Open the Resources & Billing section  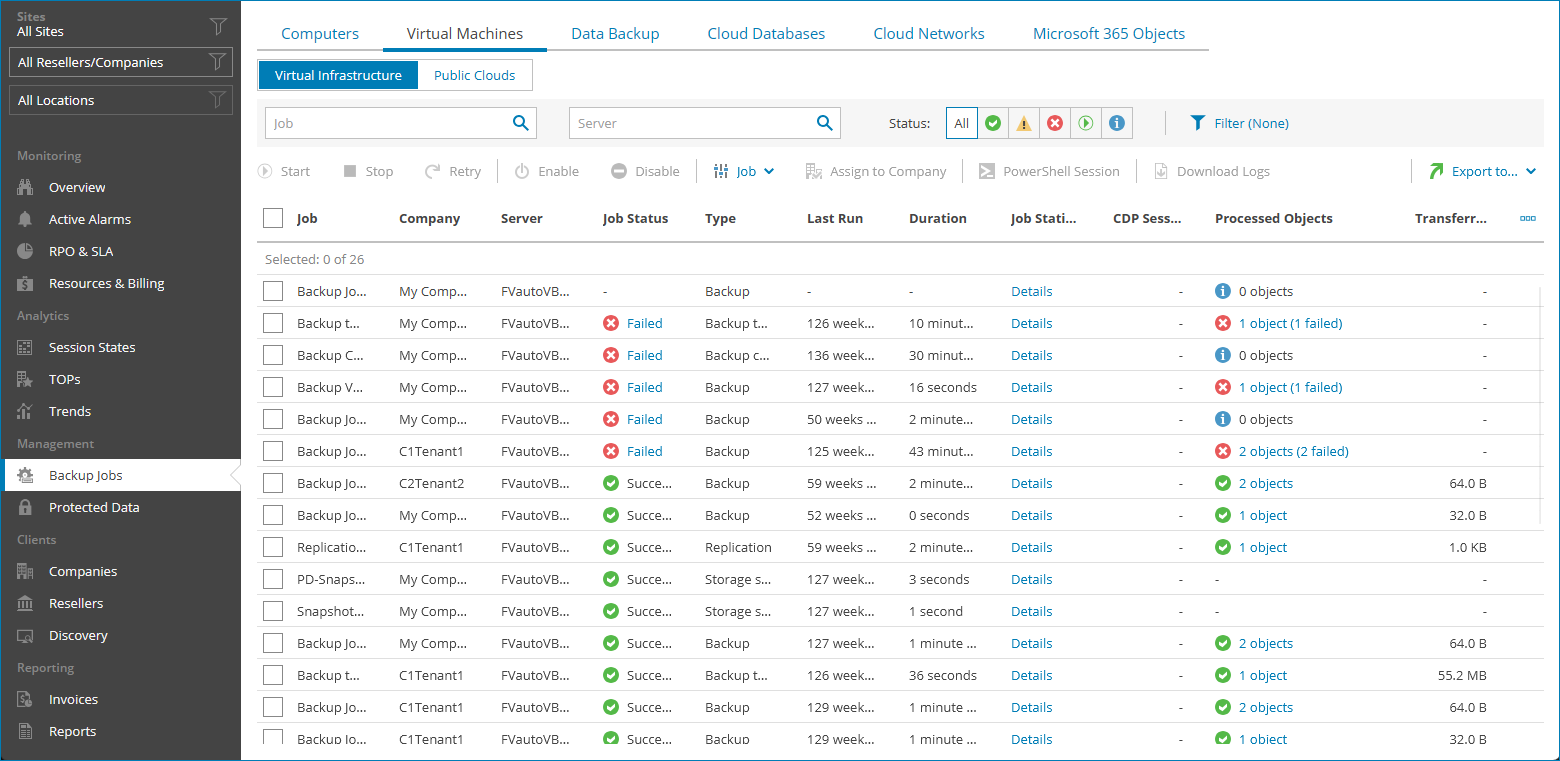(x=106, y=283)
